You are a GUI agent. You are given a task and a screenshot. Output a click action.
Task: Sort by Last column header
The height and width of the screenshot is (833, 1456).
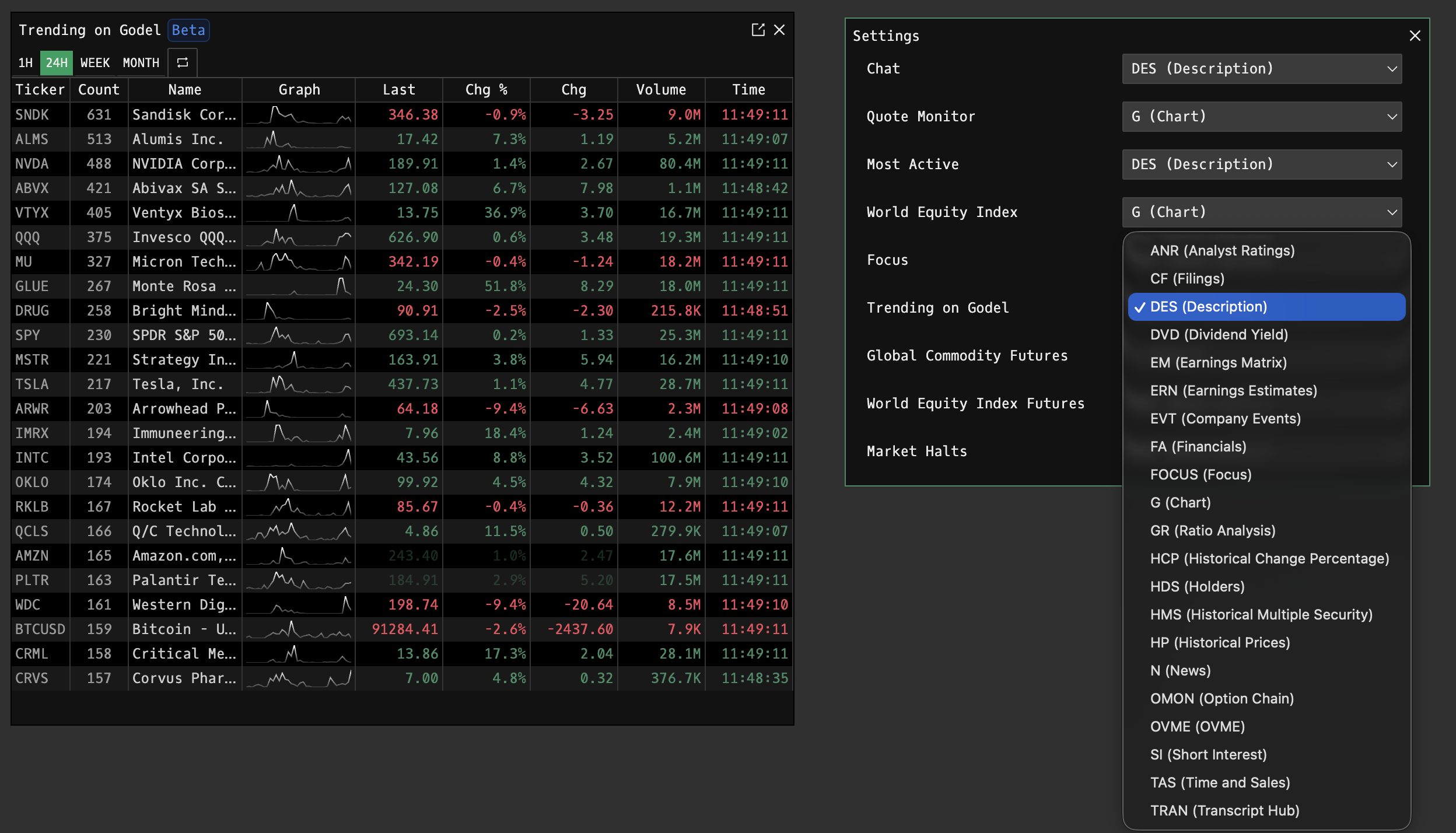coord(399,90)
